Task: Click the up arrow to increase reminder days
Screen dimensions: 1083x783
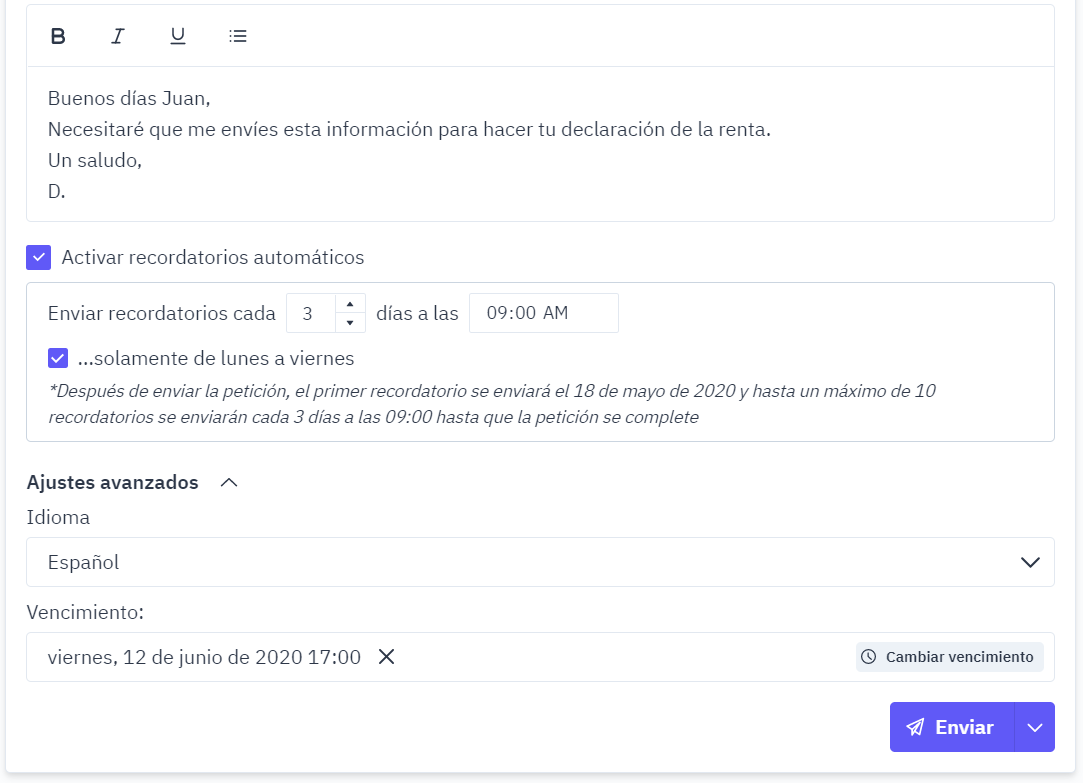Action: click(x=350, y=305)
